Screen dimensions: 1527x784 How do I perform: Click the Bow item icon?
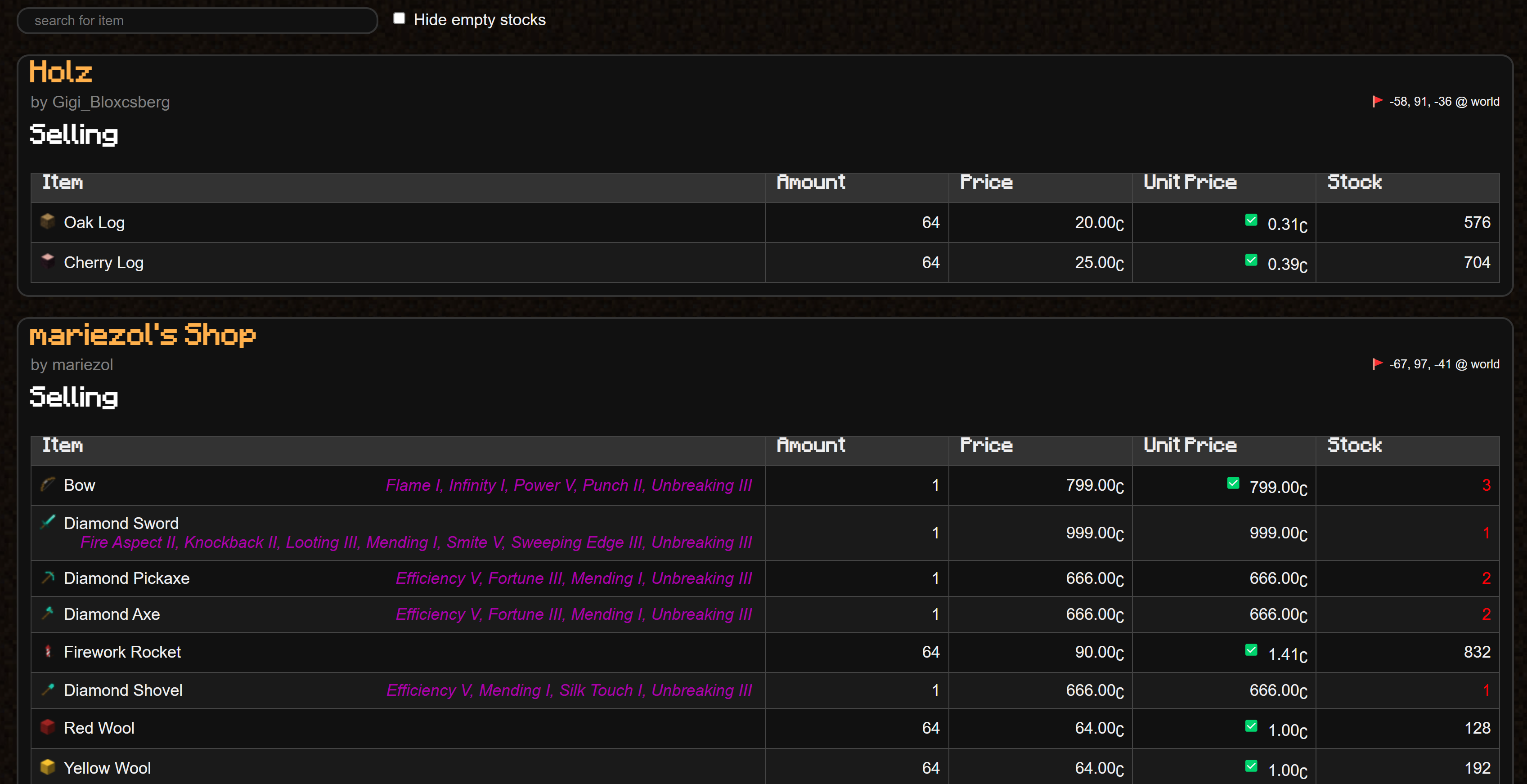47,484
